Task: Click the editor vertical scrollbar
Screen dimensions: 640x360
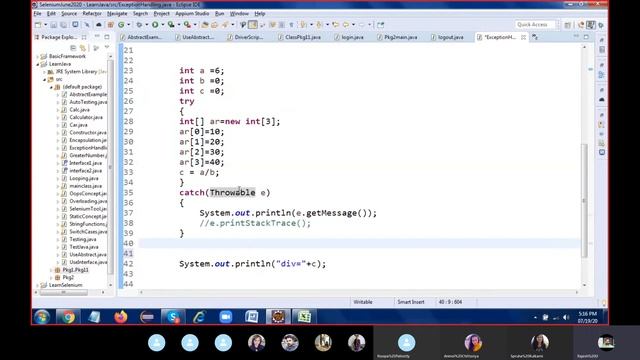Action: (x=584, y=200)
